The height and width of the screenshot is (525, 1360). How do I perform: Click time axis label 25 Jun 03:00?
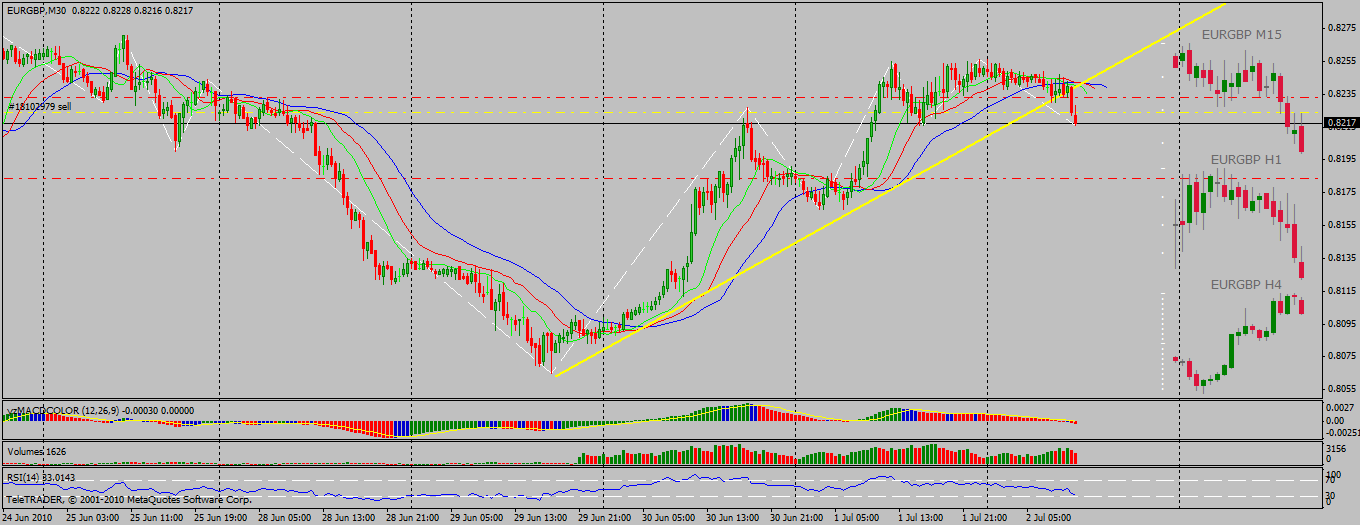pyautogui.click(x=92, y=517)
